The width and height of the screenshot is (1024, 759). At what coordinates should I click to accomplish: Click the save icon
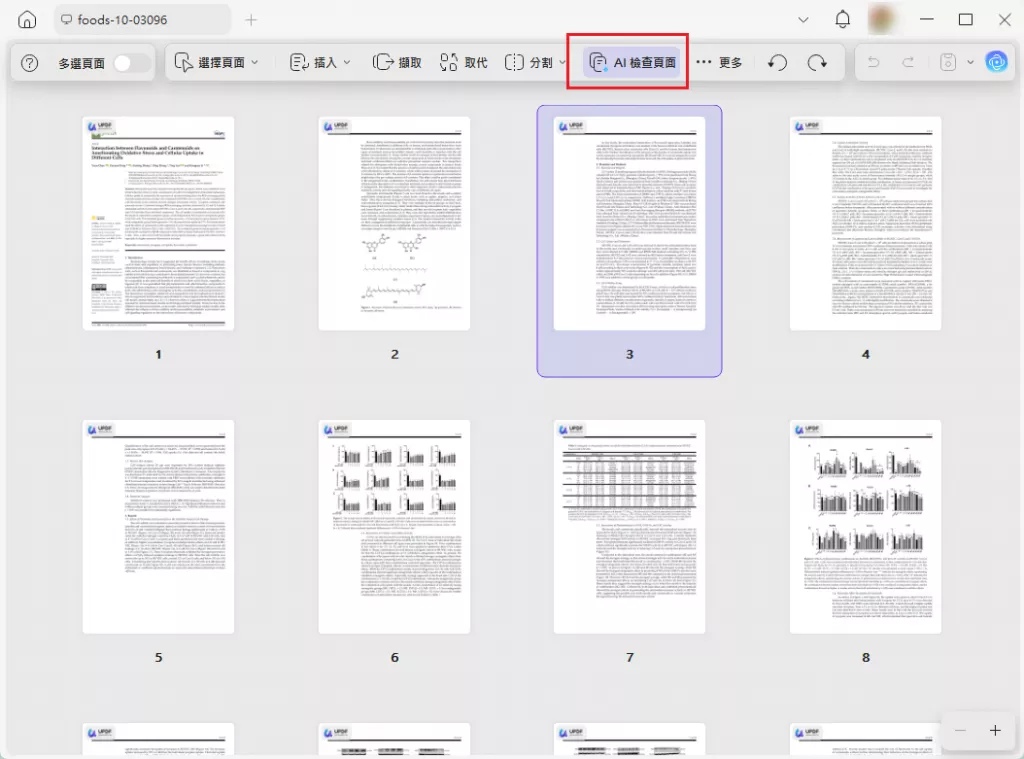pos(948,63)
